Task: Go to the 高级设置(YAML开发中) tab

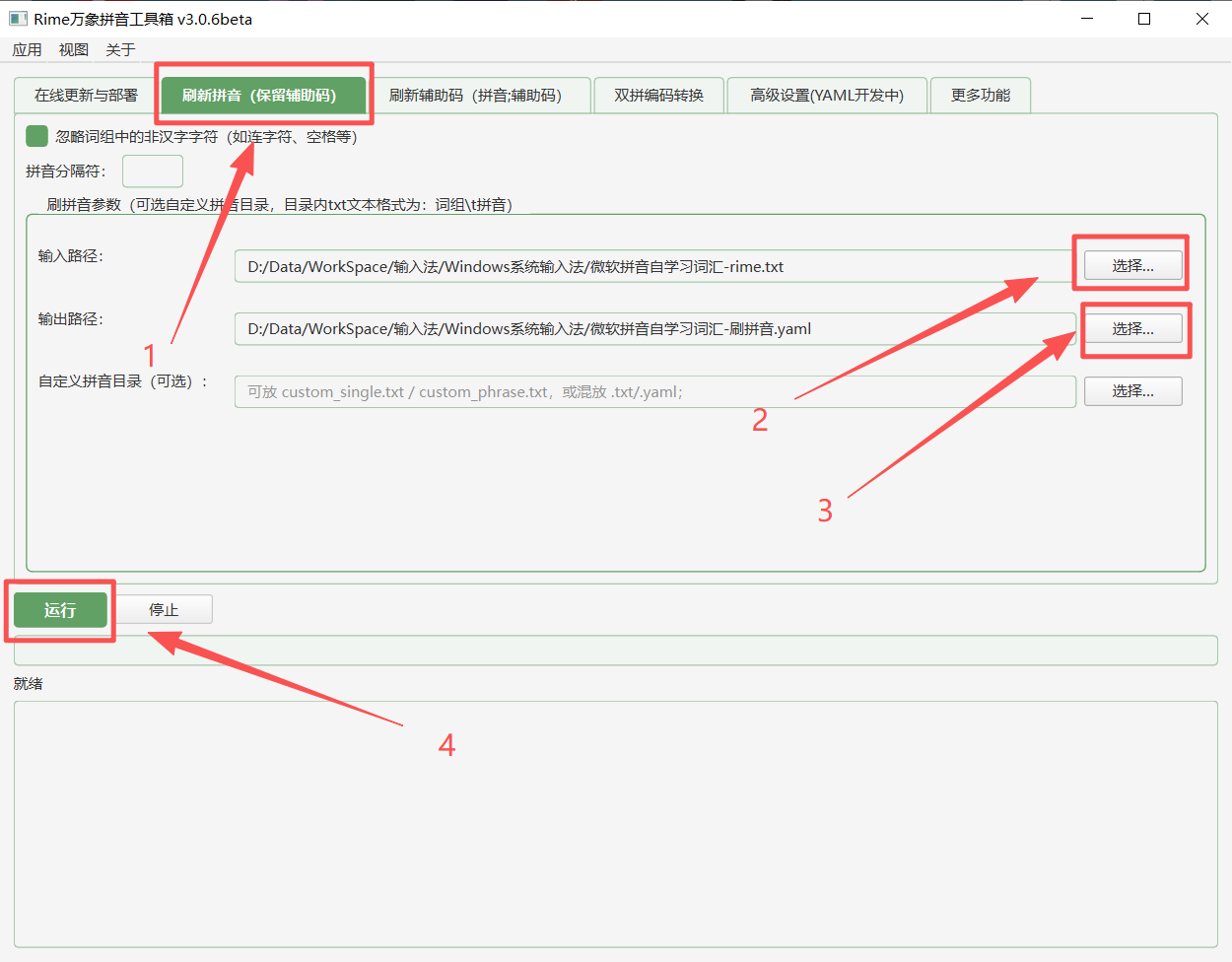Action: pyautogui.click(x=827, y=96)
